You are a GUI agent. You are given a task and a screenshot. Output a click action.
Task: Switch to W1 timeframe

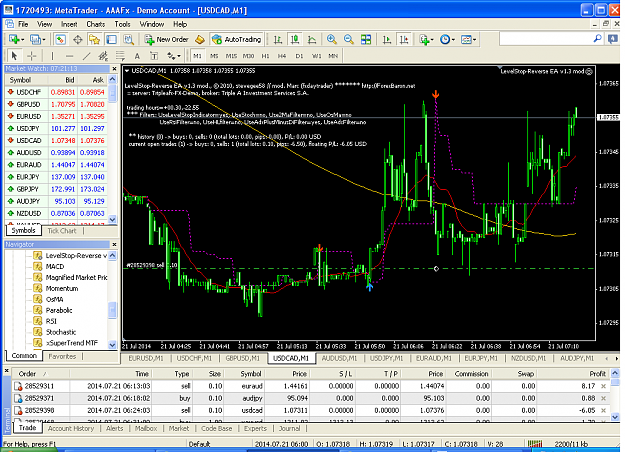tap(316, 56)
